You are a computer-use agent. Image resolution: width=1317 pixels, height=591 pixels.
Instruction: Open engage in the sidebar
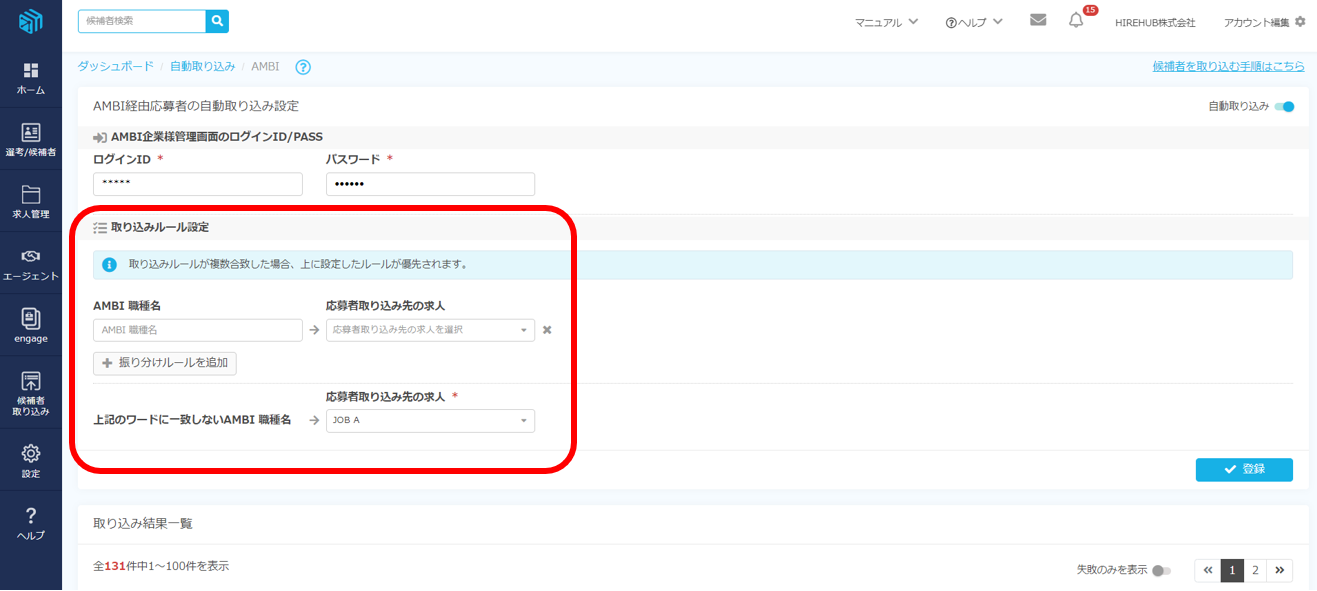[31, 326]
